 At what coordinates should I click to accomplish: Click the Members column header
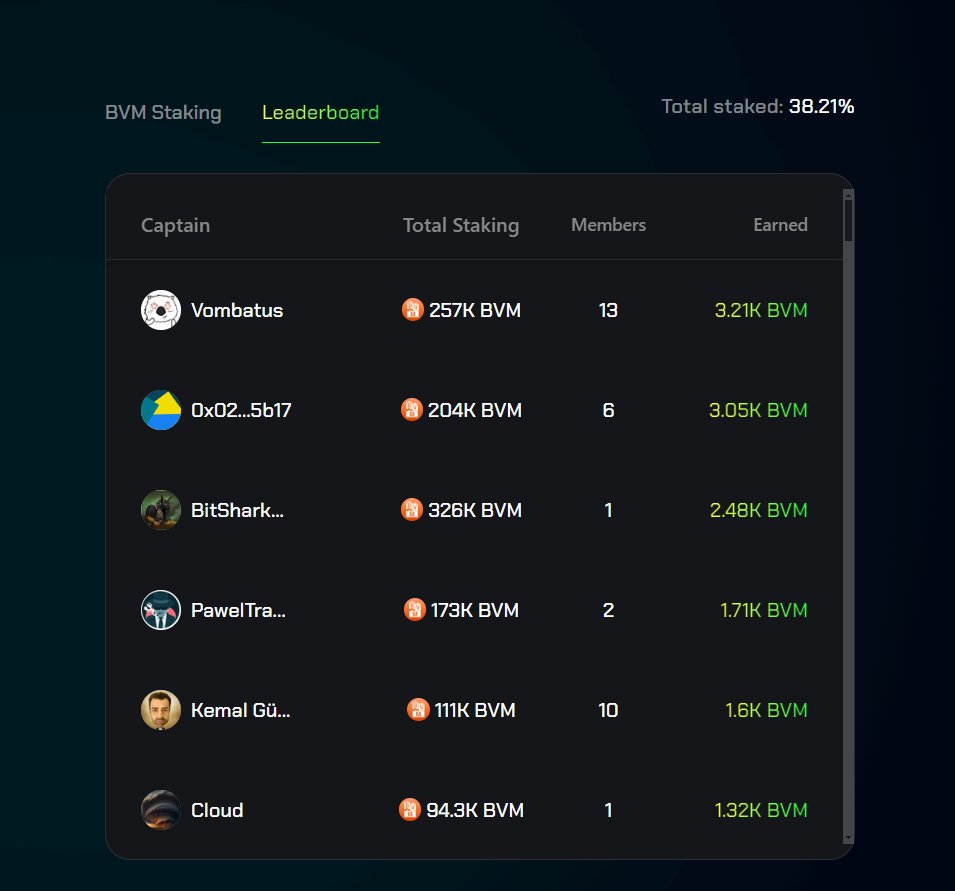pos(608,225)
